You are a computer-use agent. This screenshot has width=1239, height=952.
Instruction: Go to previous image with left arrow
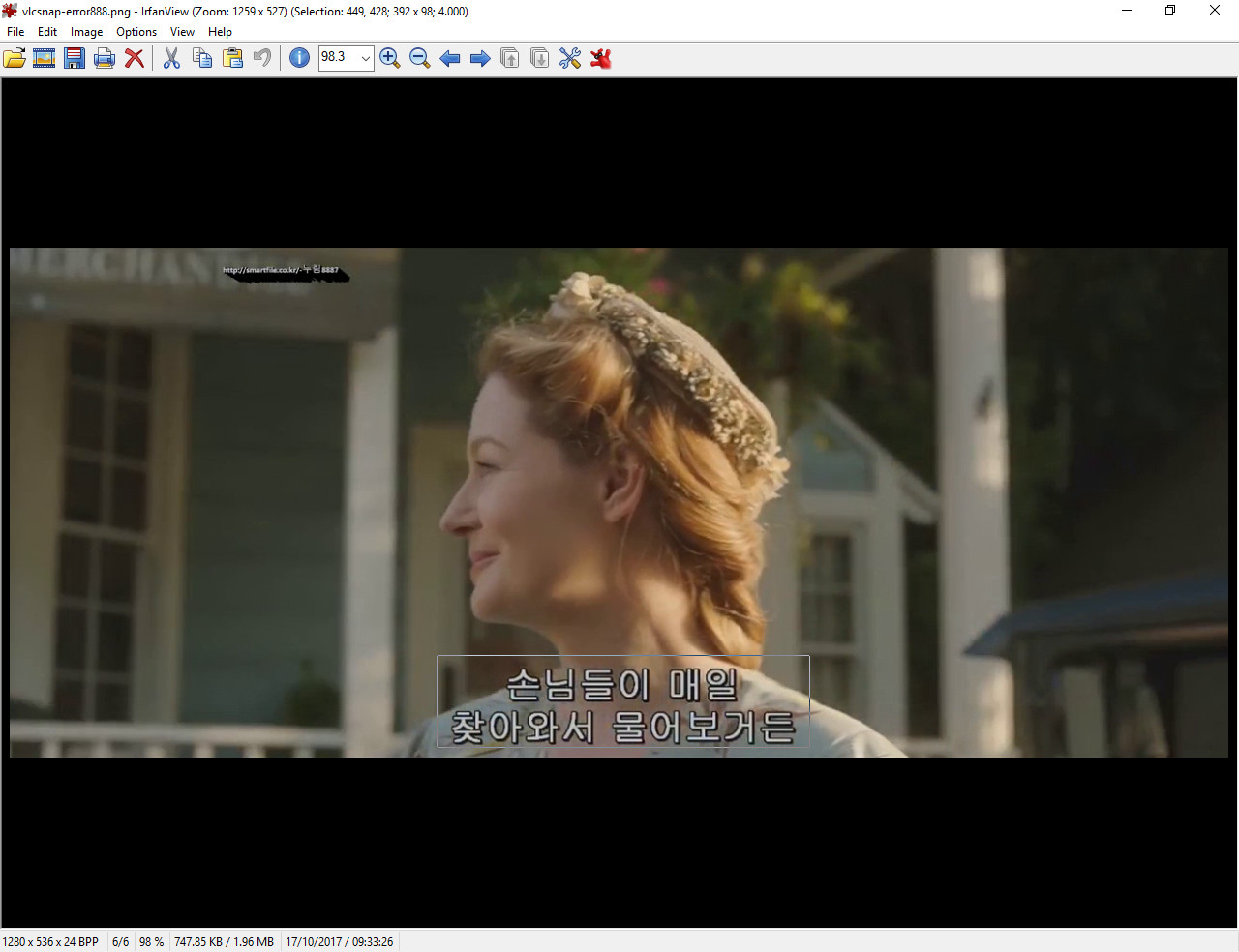pos(450,58)
